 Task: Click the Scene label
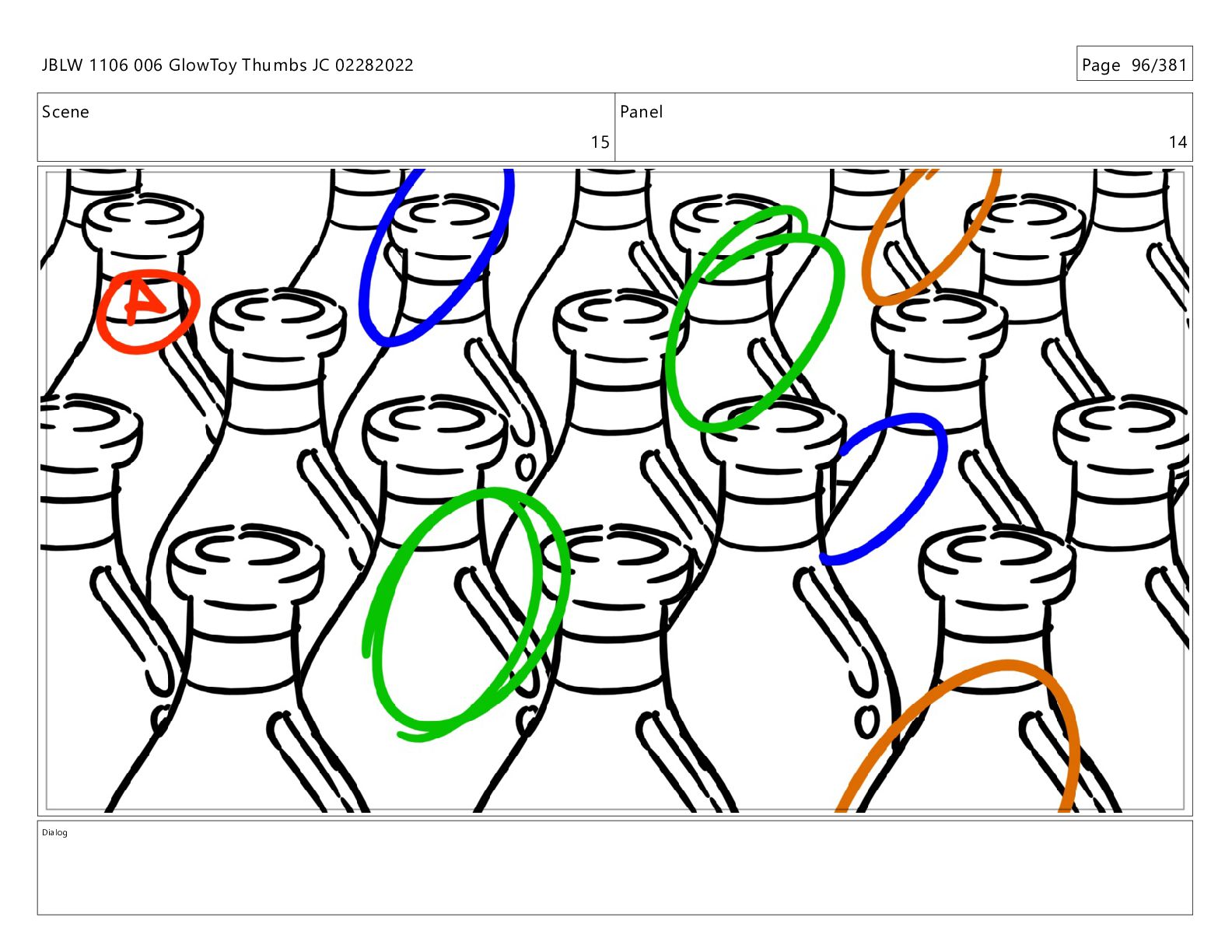point(65,112)
